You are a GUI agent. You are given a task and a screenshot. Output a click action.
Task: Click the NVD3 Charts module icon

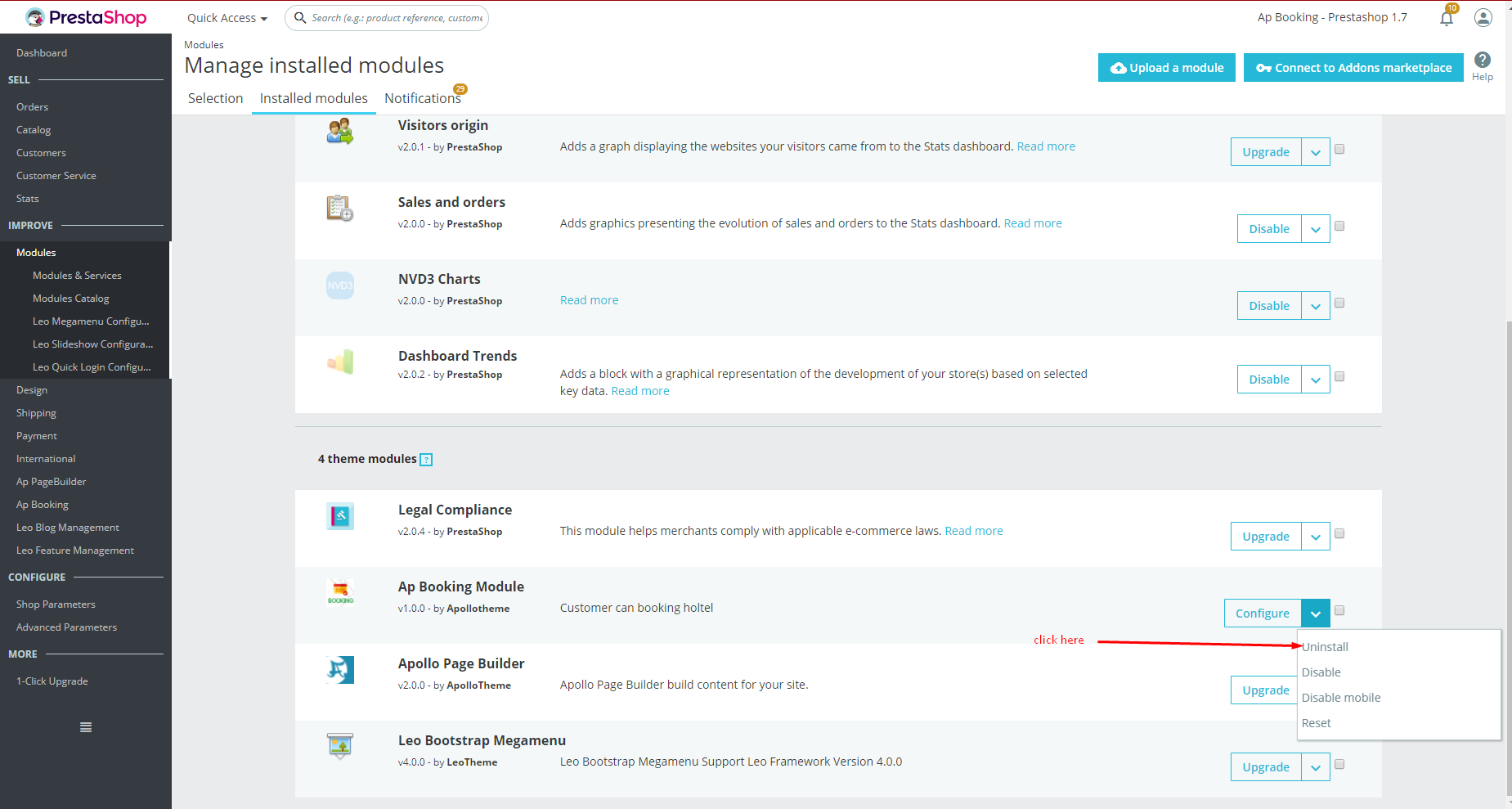coord(340,285)
